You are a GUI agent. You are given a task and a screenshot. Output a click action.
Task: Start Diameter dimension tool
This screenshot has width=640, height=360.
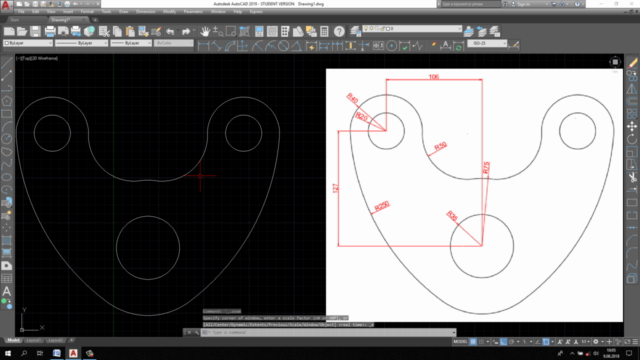(283, 46)
